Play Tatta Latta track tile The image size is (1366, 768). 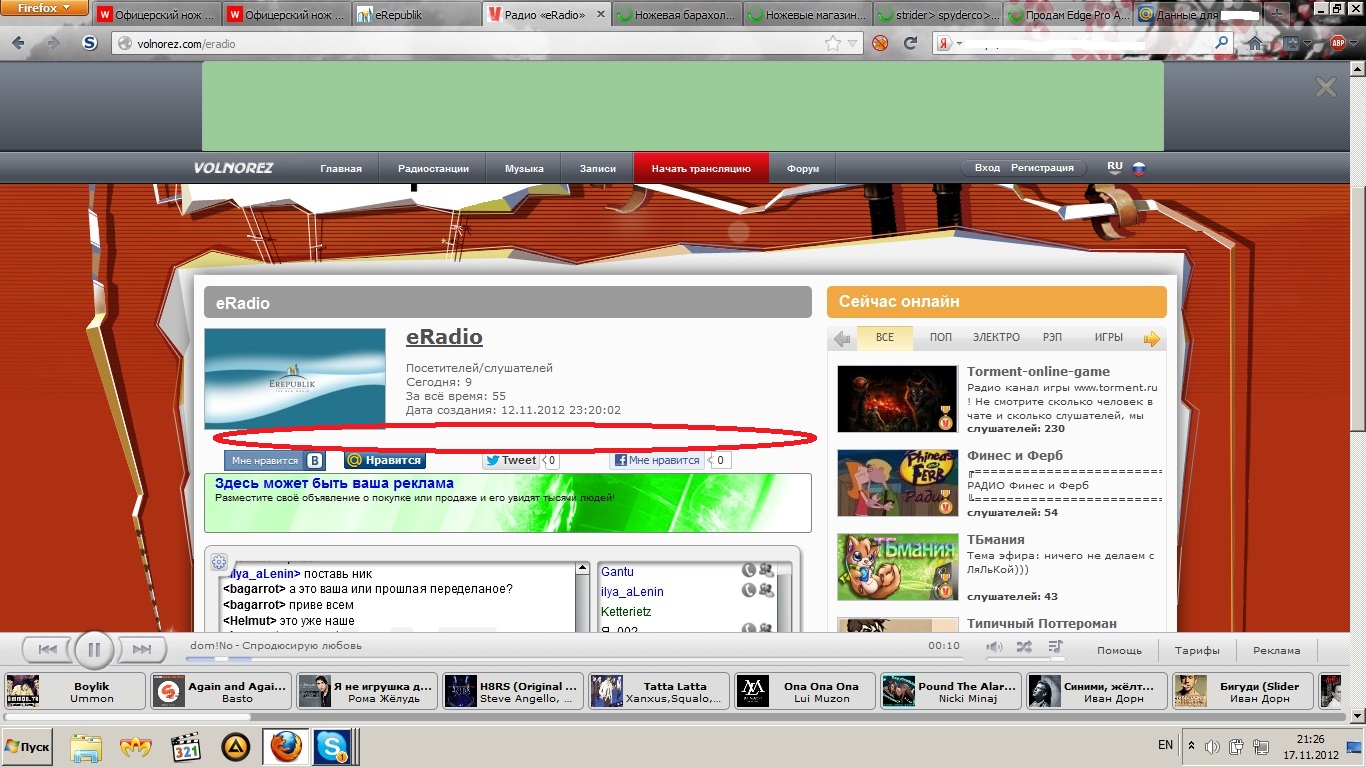pos(659,692)
